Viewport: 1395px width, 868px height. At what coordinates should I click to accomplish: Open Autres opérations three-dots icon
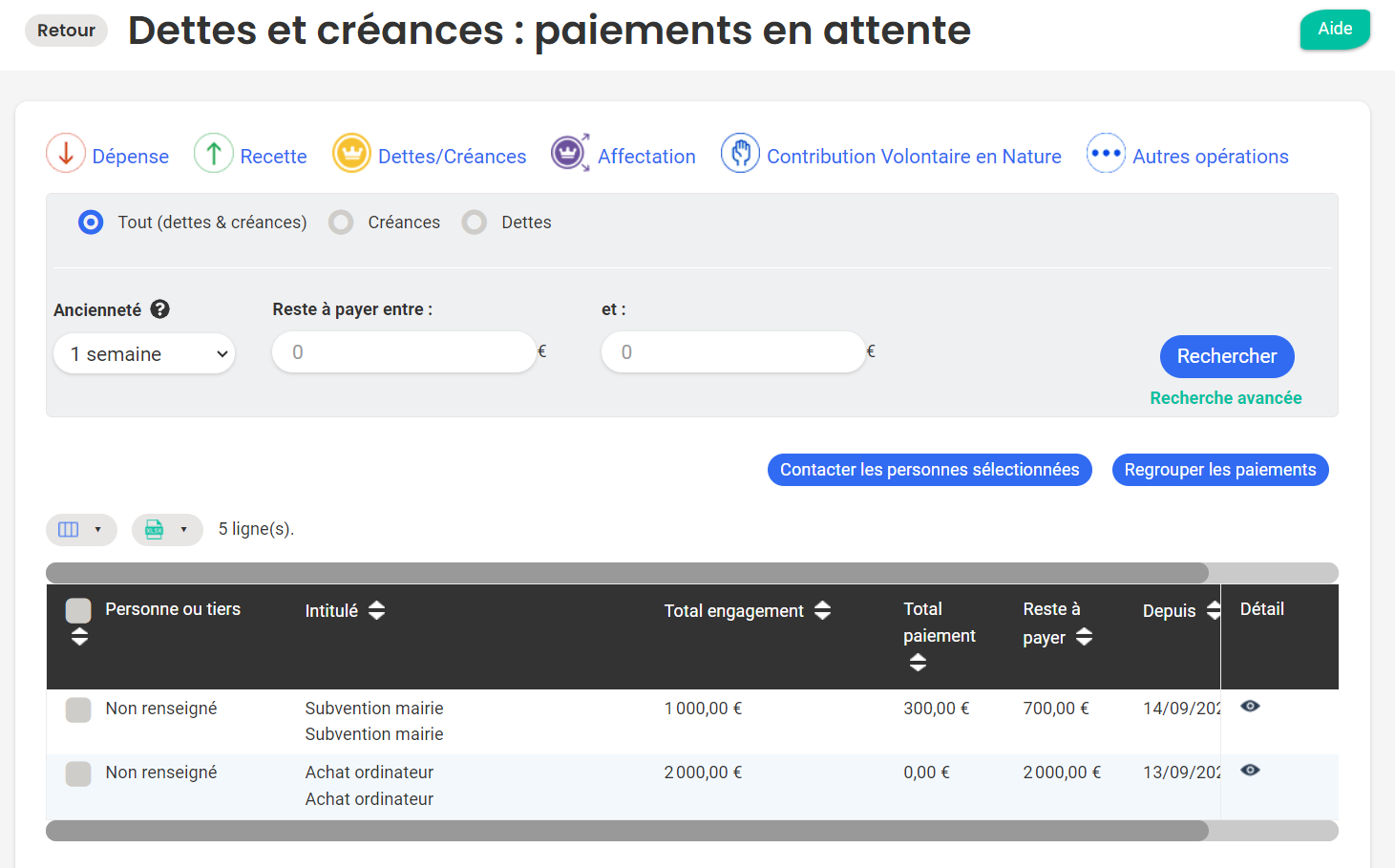pyautogui.click(x=1106, y=154)
